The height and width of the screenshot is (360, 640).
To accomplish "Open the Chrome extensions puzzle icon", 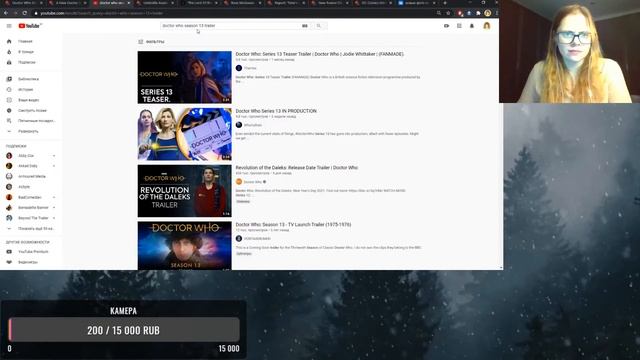I will point(478,13).
